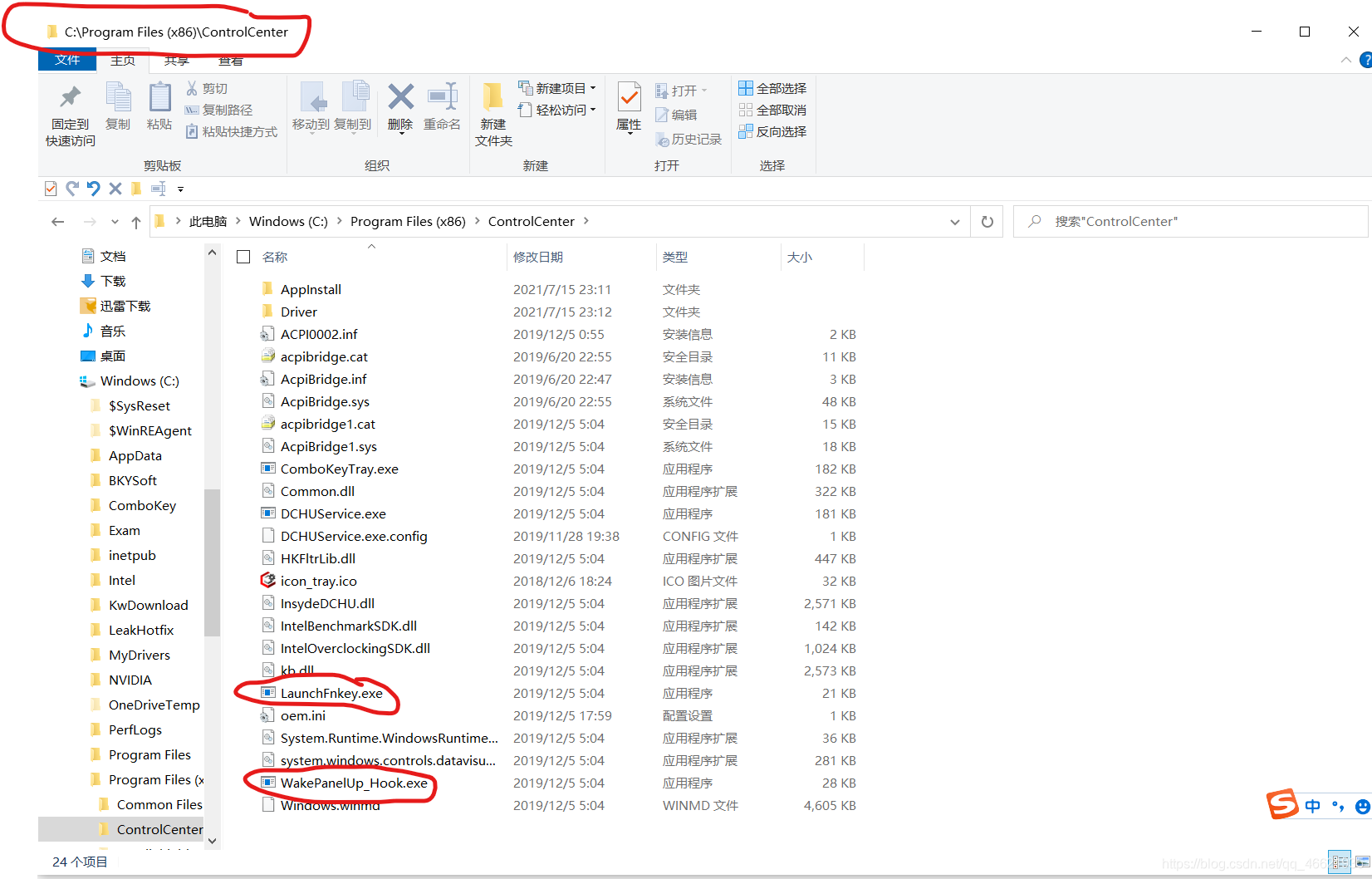Screen dimensions: 1372x879
Task: Click the navigation pane scroll down arrow
Action: 212,841
